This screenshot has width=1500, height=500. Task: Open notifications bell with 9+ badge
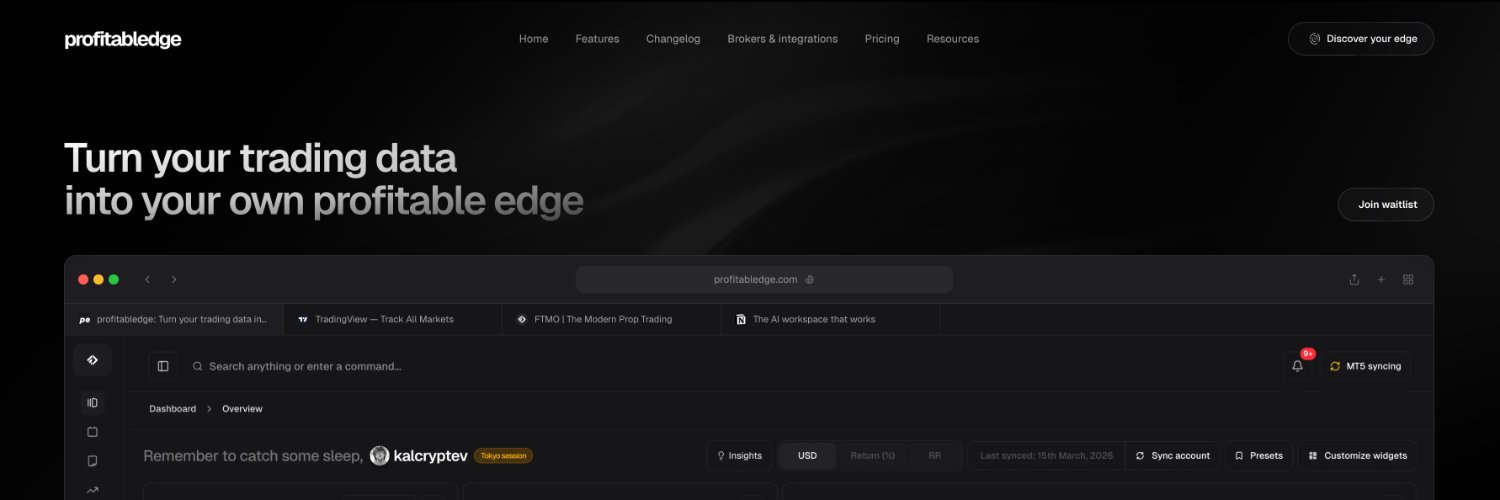tap(1298, 366)
